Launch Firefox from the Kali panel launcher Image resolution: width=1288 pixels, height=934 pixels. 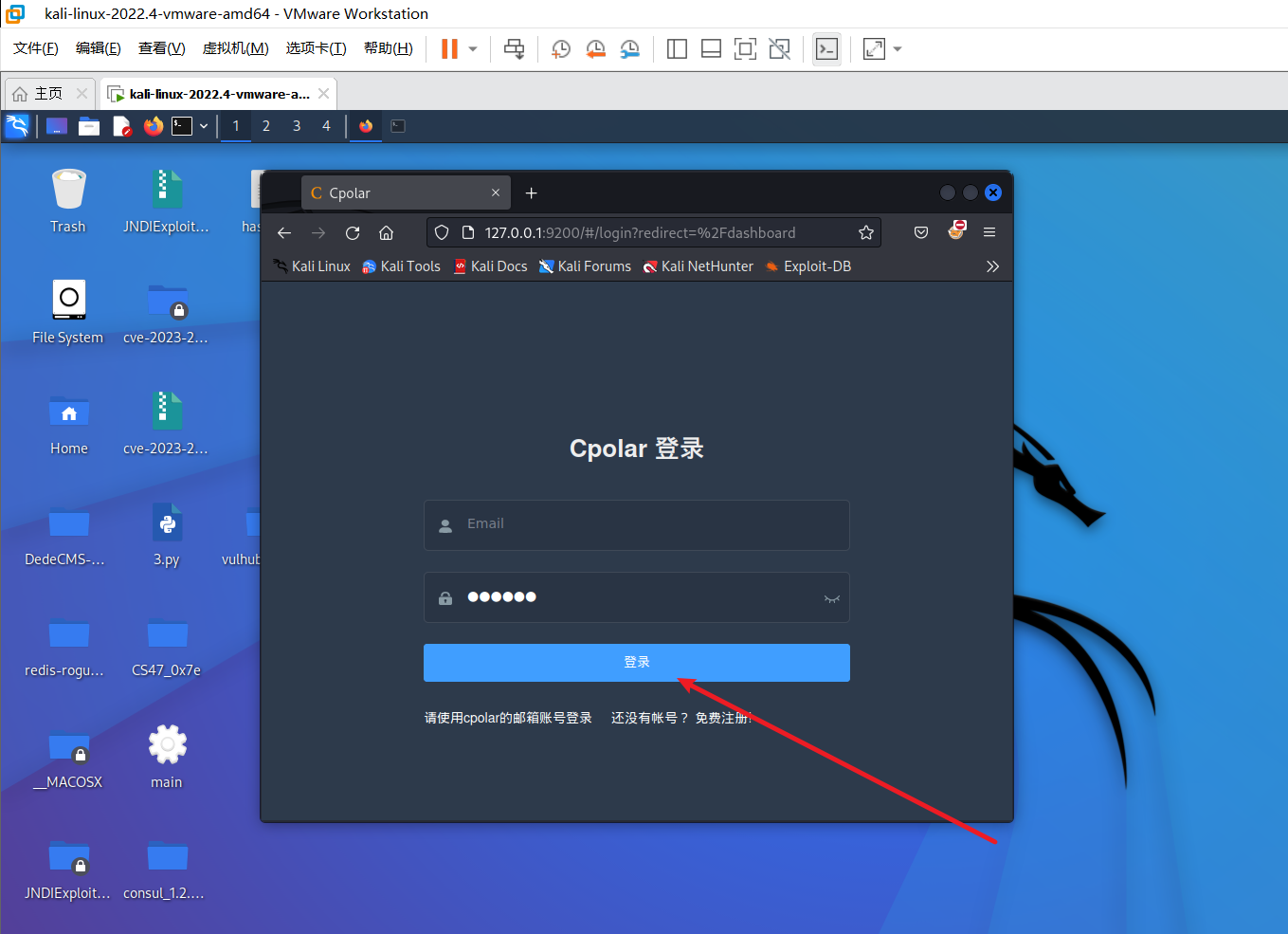point(154,126)
